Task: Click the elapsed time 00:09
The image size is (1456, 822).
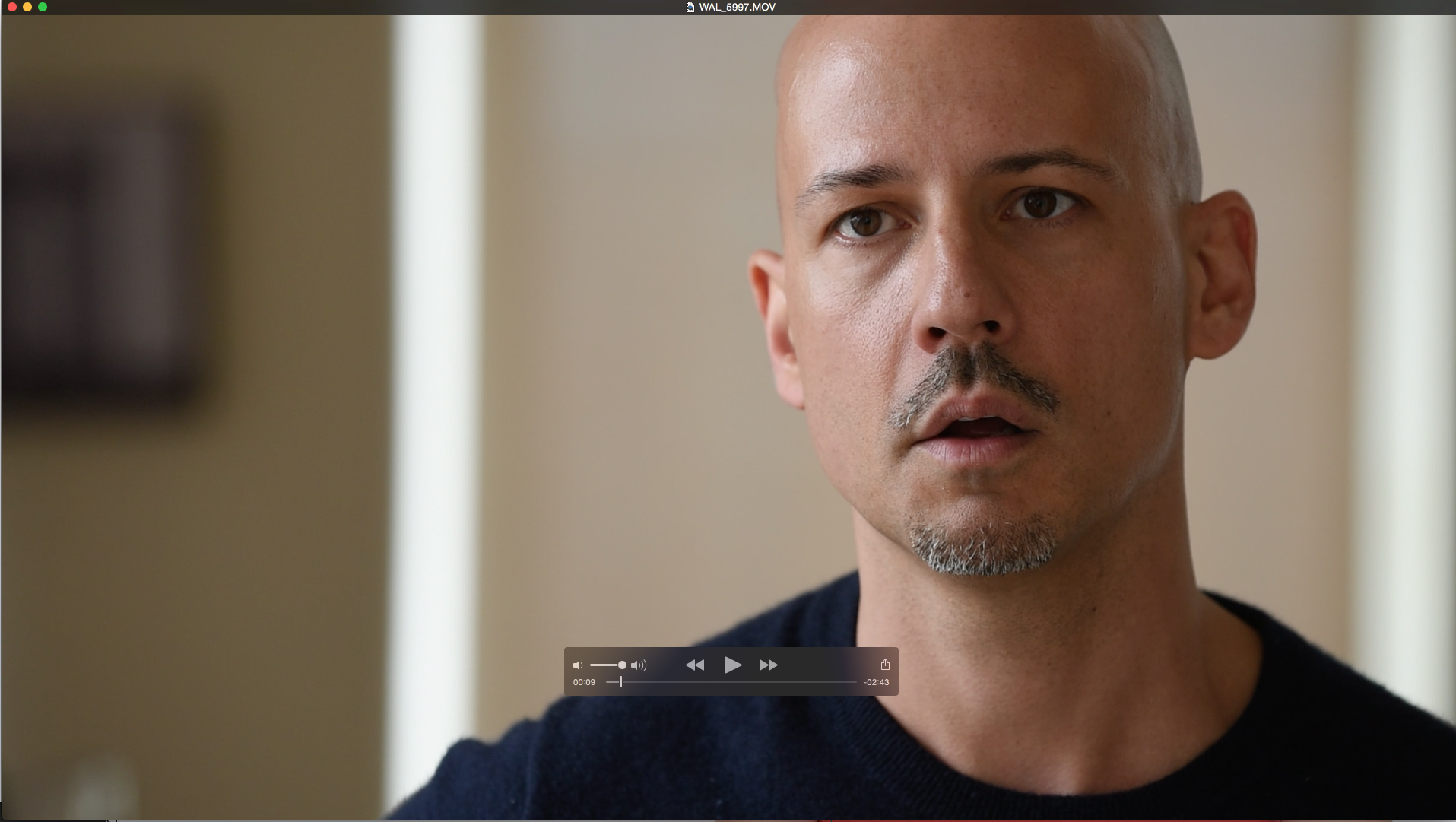Action: point(584,682)
